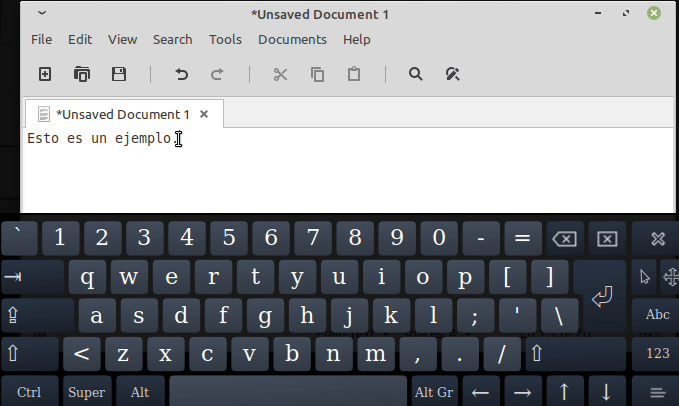Click the Open Files toolbar icon

(x=82, y=74)
